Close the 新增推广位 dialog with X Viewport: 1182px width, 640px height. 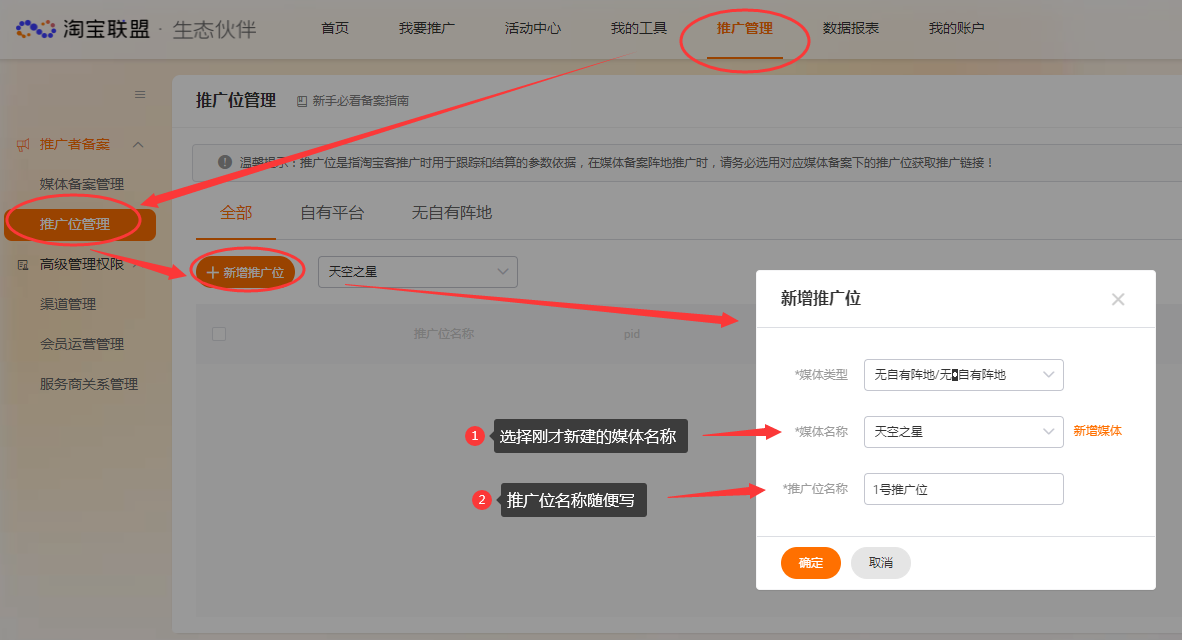(x=1118, y=299)
